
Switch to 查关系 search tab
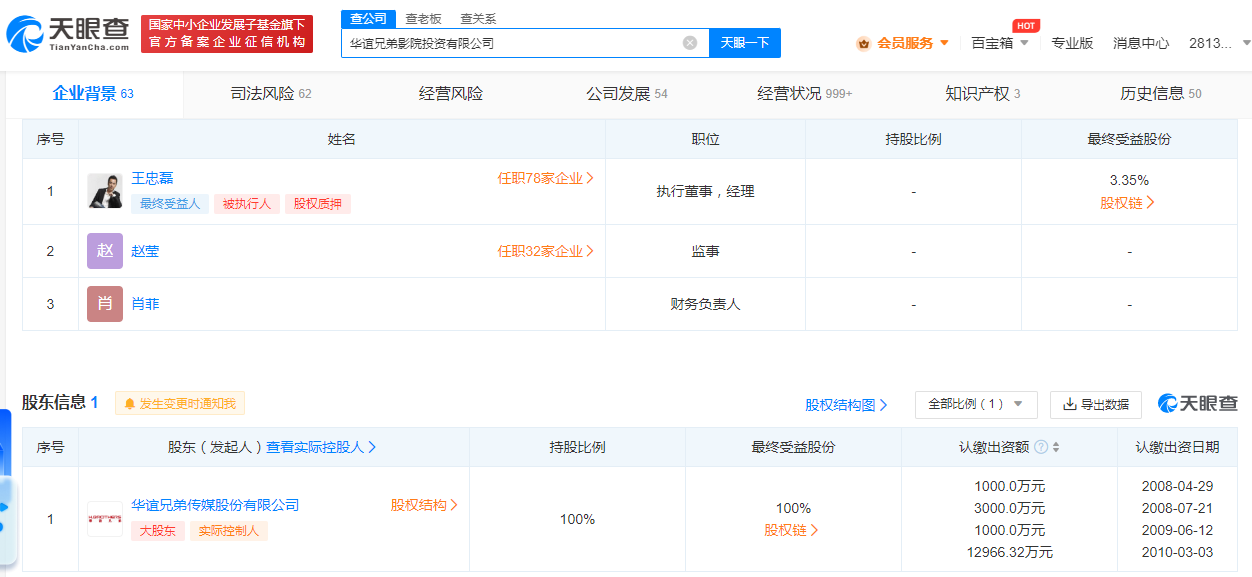pos(478,19)
